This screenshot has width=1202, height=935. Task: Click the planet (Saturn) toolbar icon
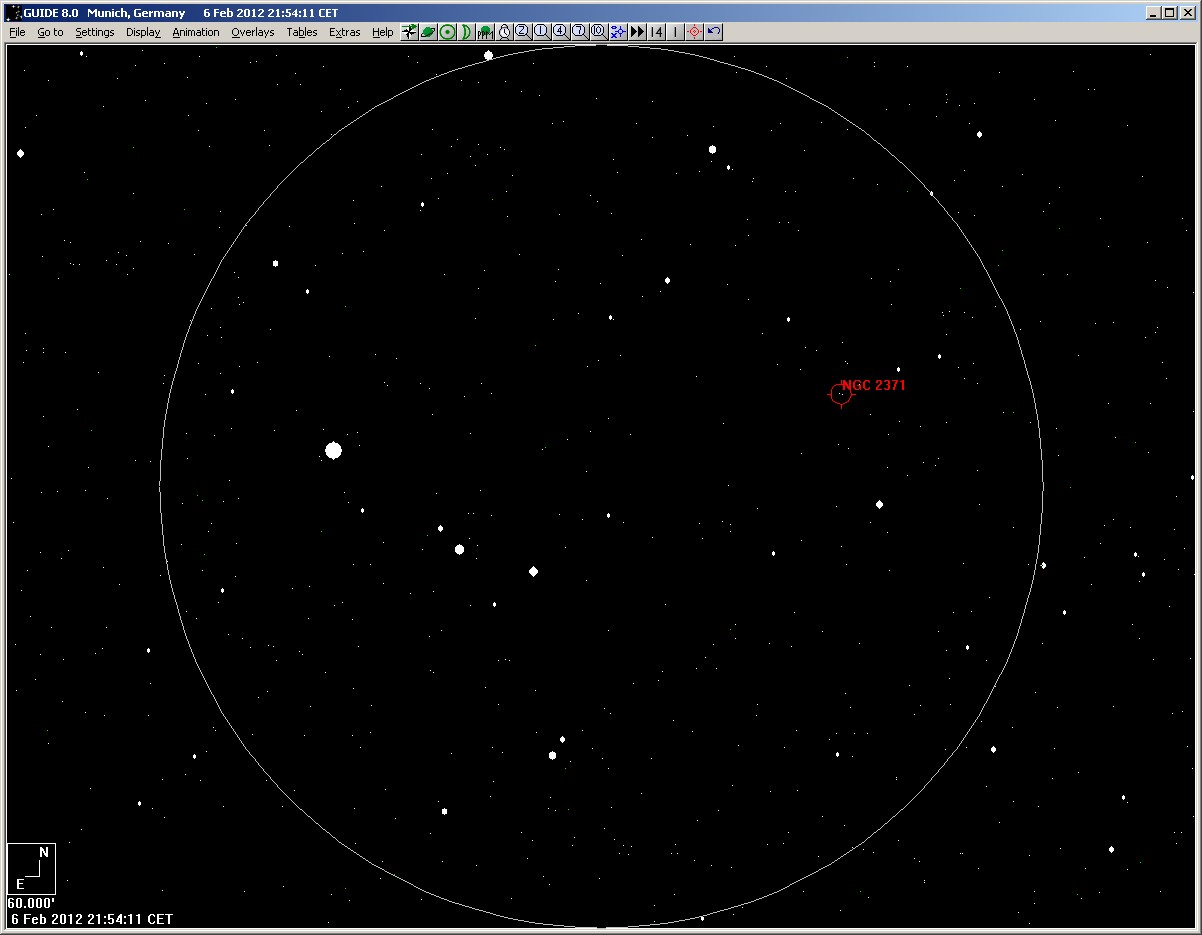pyautogui.click(x=428, y=32)
